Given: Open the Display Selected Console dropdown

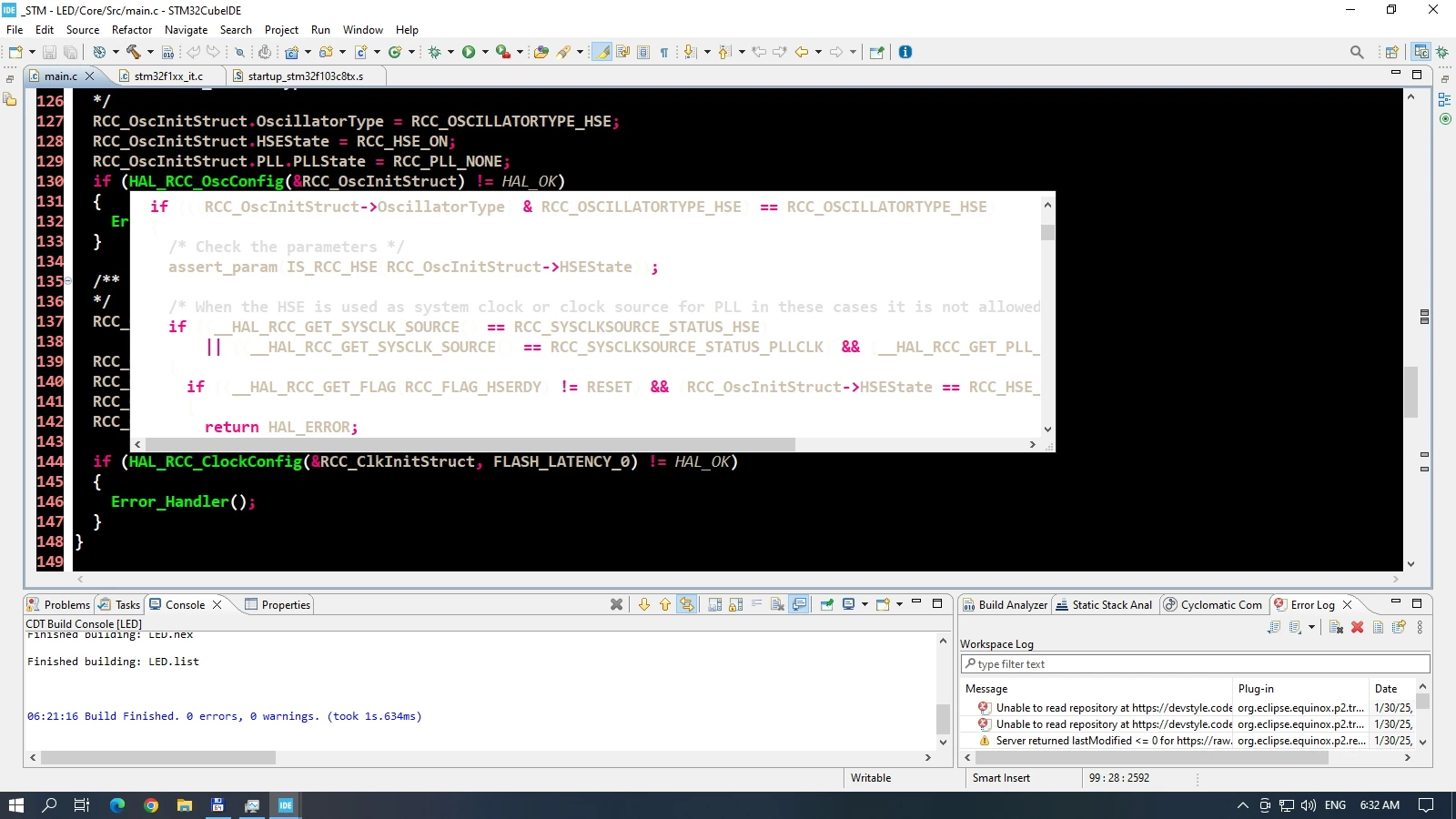Looking at the screenshot, I should (x=864, y=604).
